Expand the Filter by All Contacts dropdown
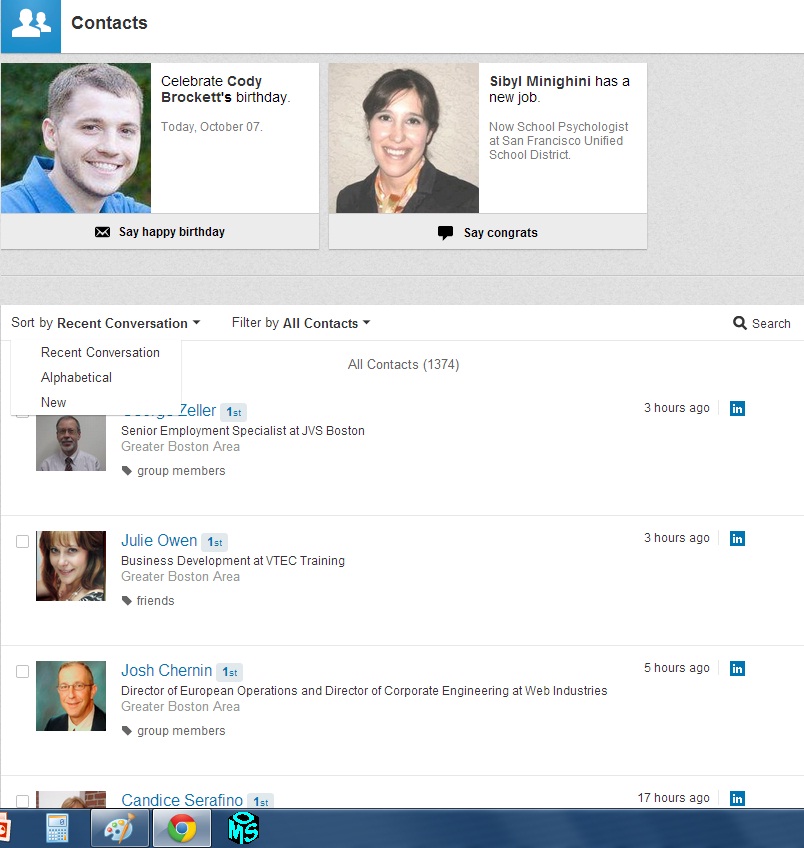 [301, 323]
